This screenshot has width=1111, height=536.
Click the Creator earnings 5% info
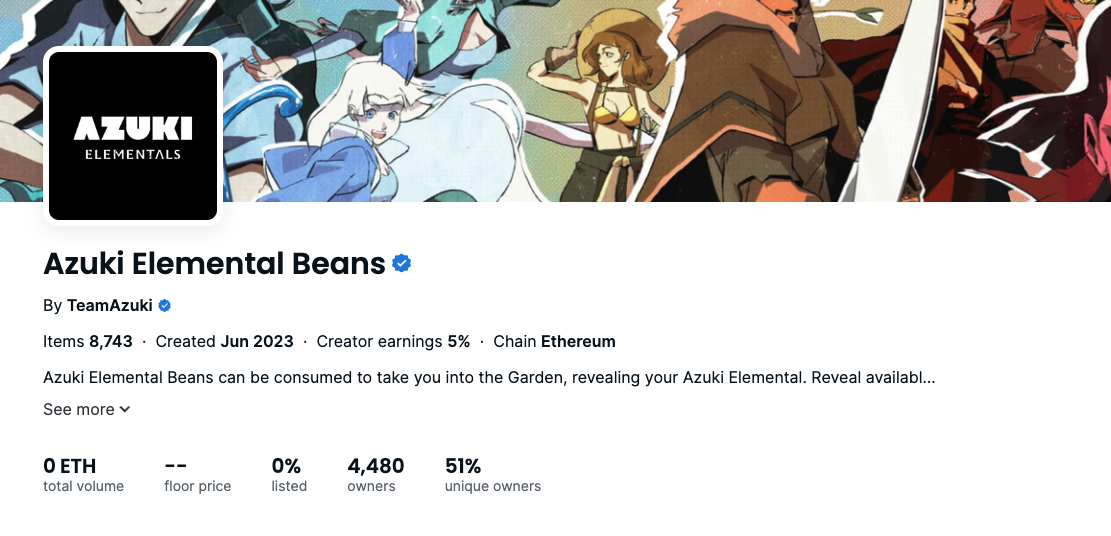tap(393, 341)
